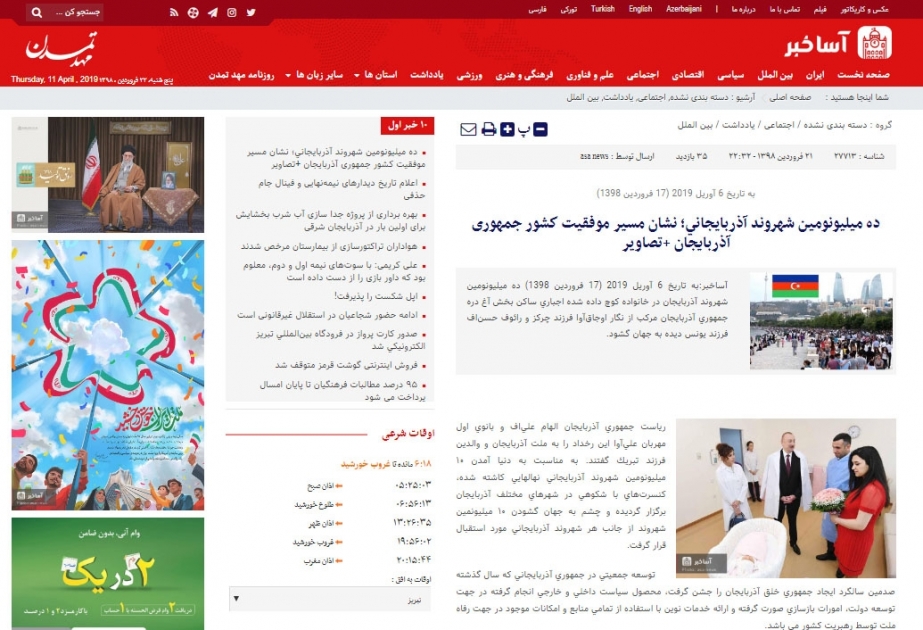Open the سیاسی menu item
This screenshot has width=923, height=630.
(x=731, y=75)
